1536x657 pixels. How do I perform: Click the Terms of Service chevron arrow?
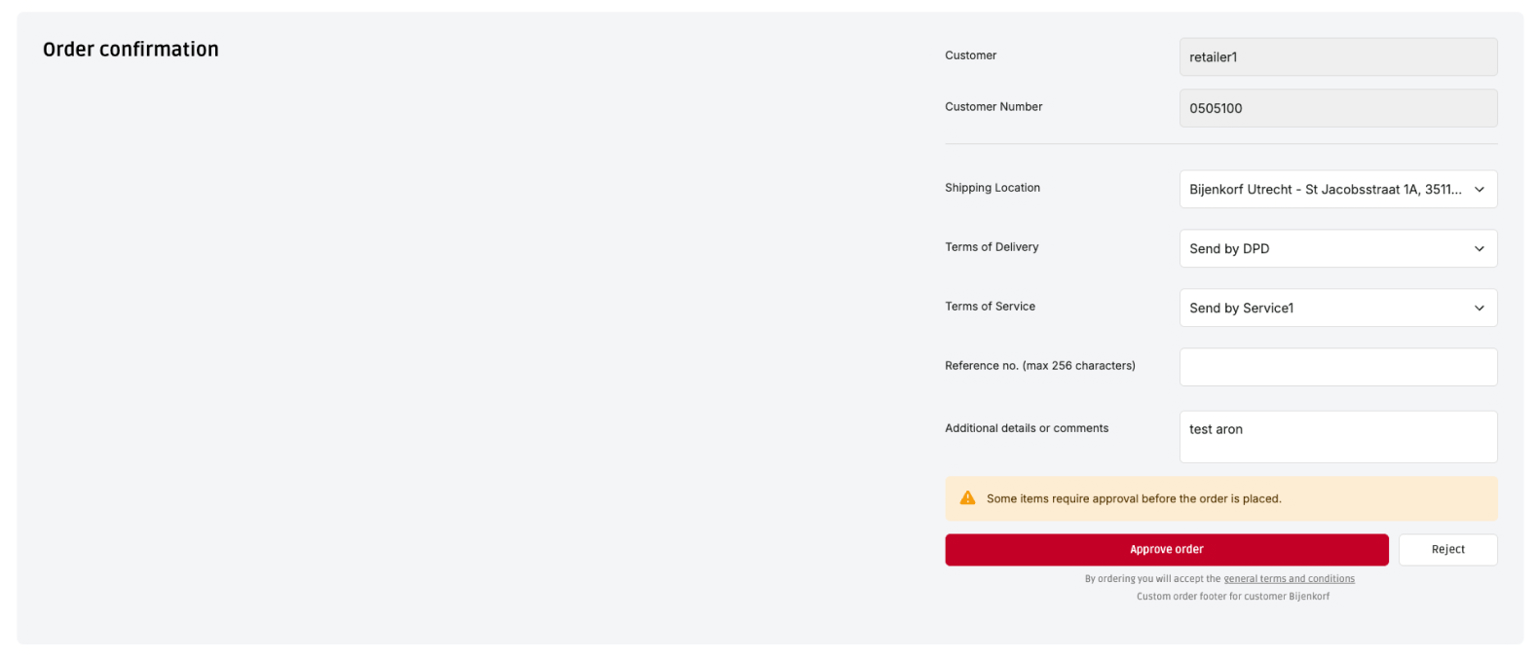click(x=1479, y=308)
